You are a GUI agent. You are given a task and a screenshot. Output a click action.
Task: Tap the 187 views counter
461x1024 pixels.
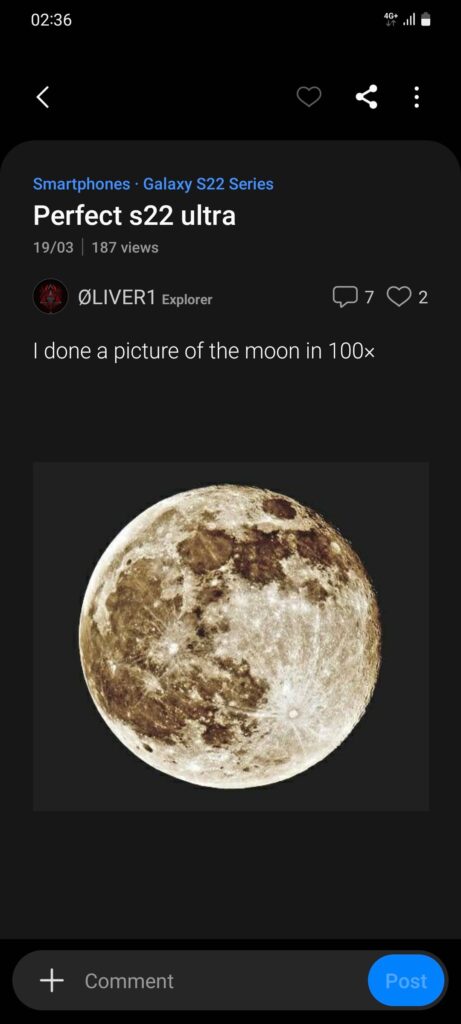tap(125, 248)
